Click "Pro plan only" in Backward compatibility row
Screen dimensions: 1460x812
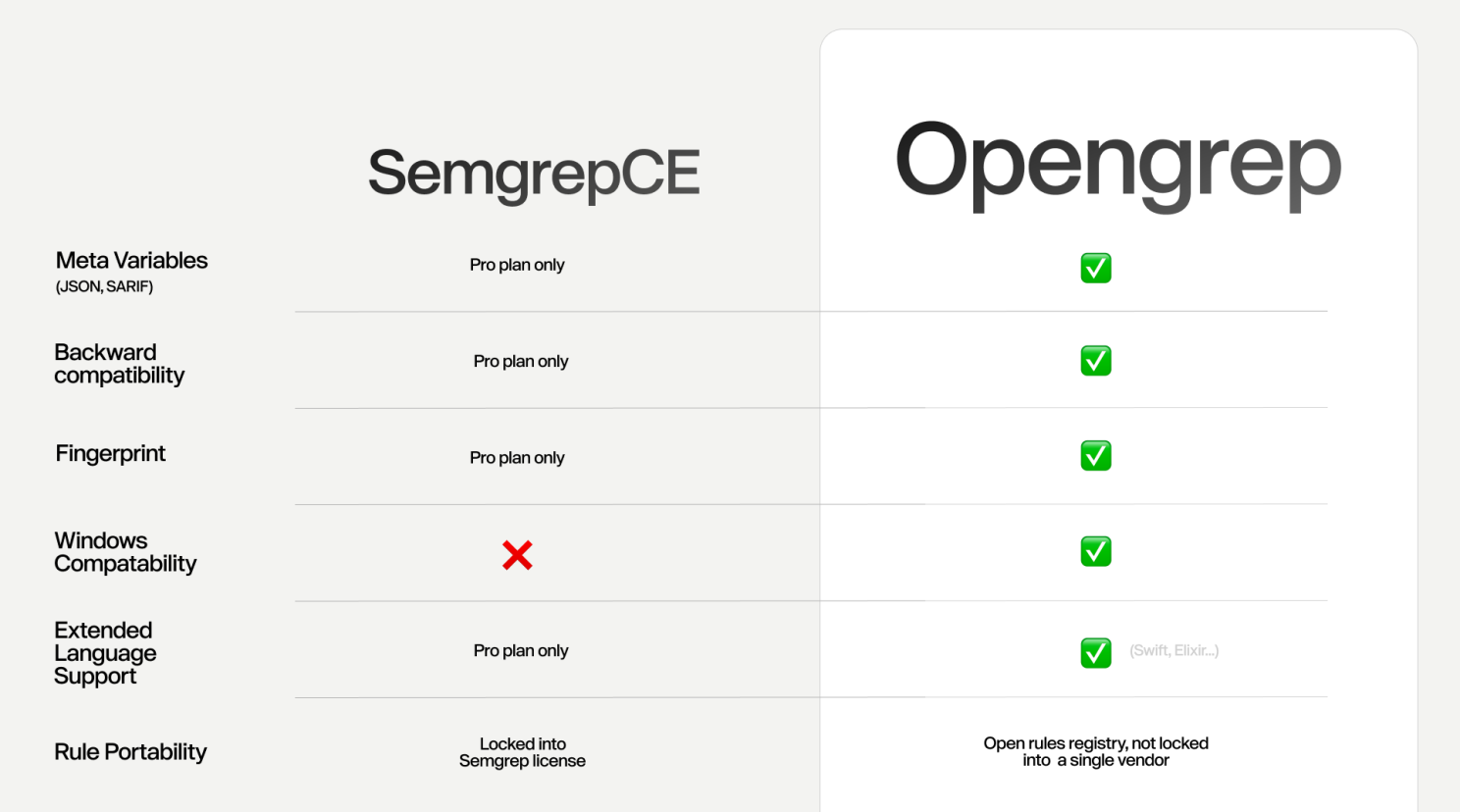click(x=521, y=361)
